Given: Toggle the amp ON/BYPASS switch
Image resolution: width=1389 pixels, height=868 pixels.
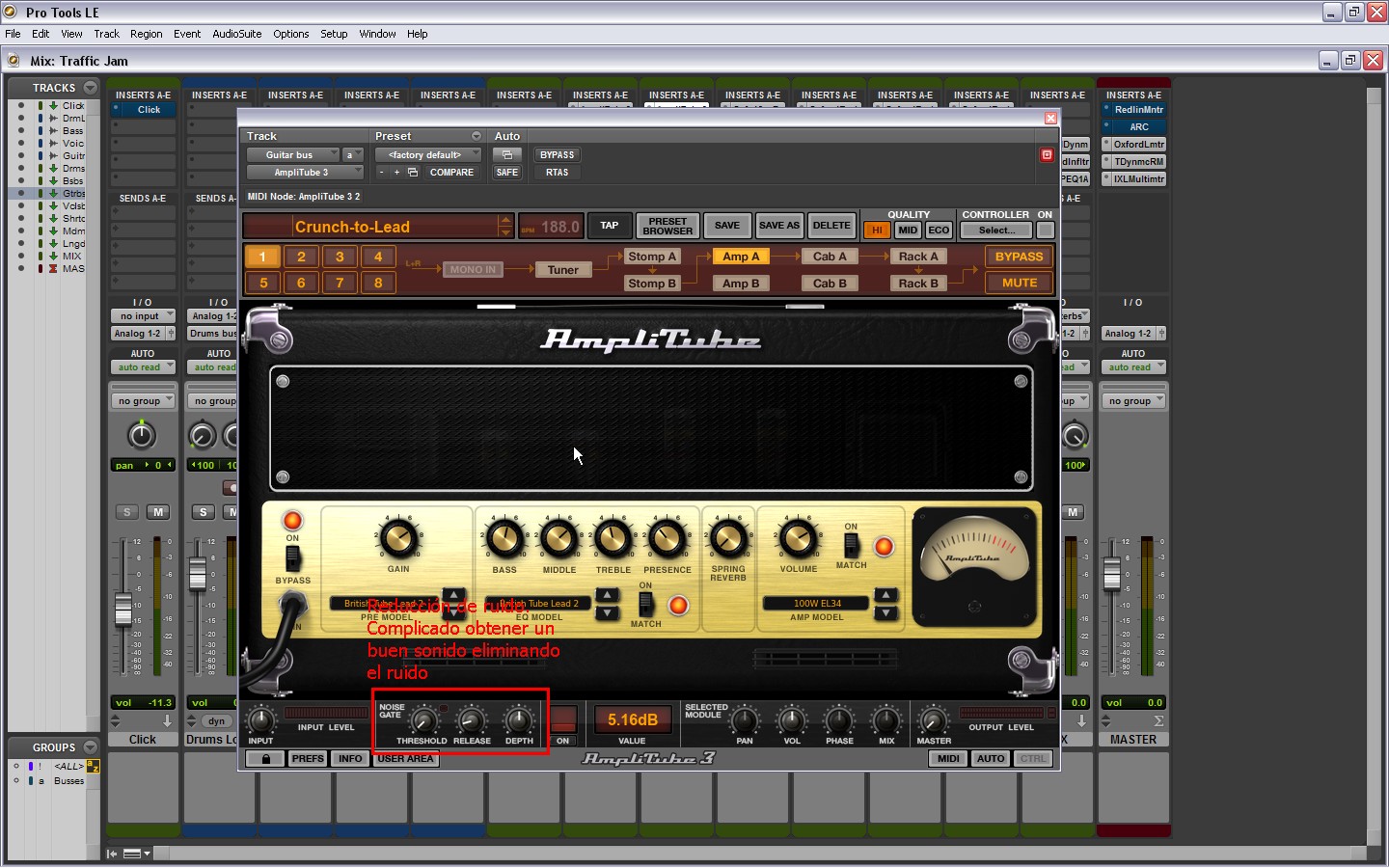Looking at the screenshot, I should tap(292, 557).
